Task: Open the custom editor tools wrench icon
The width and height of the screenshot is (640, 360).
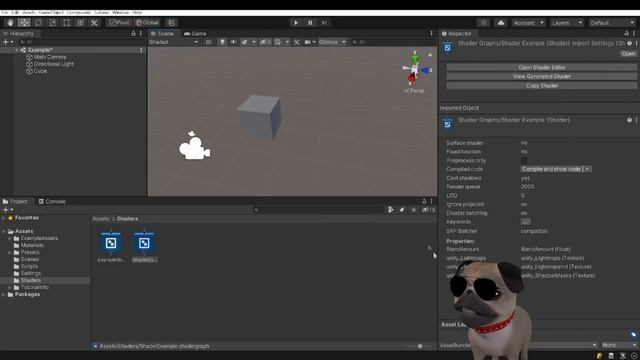Action: (x=94, y=23)
